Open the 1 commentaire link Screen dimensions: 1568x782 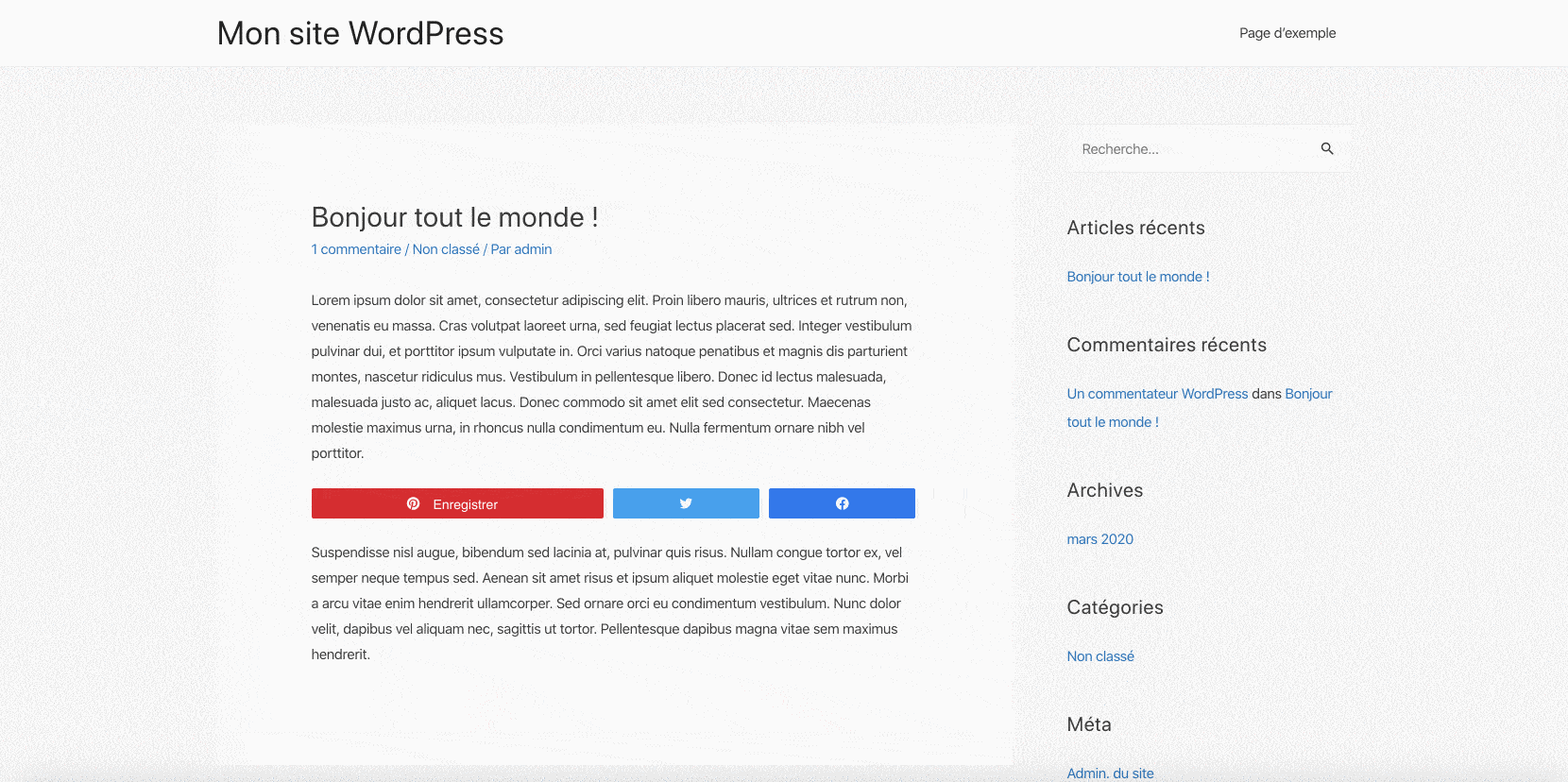point(356,249)
